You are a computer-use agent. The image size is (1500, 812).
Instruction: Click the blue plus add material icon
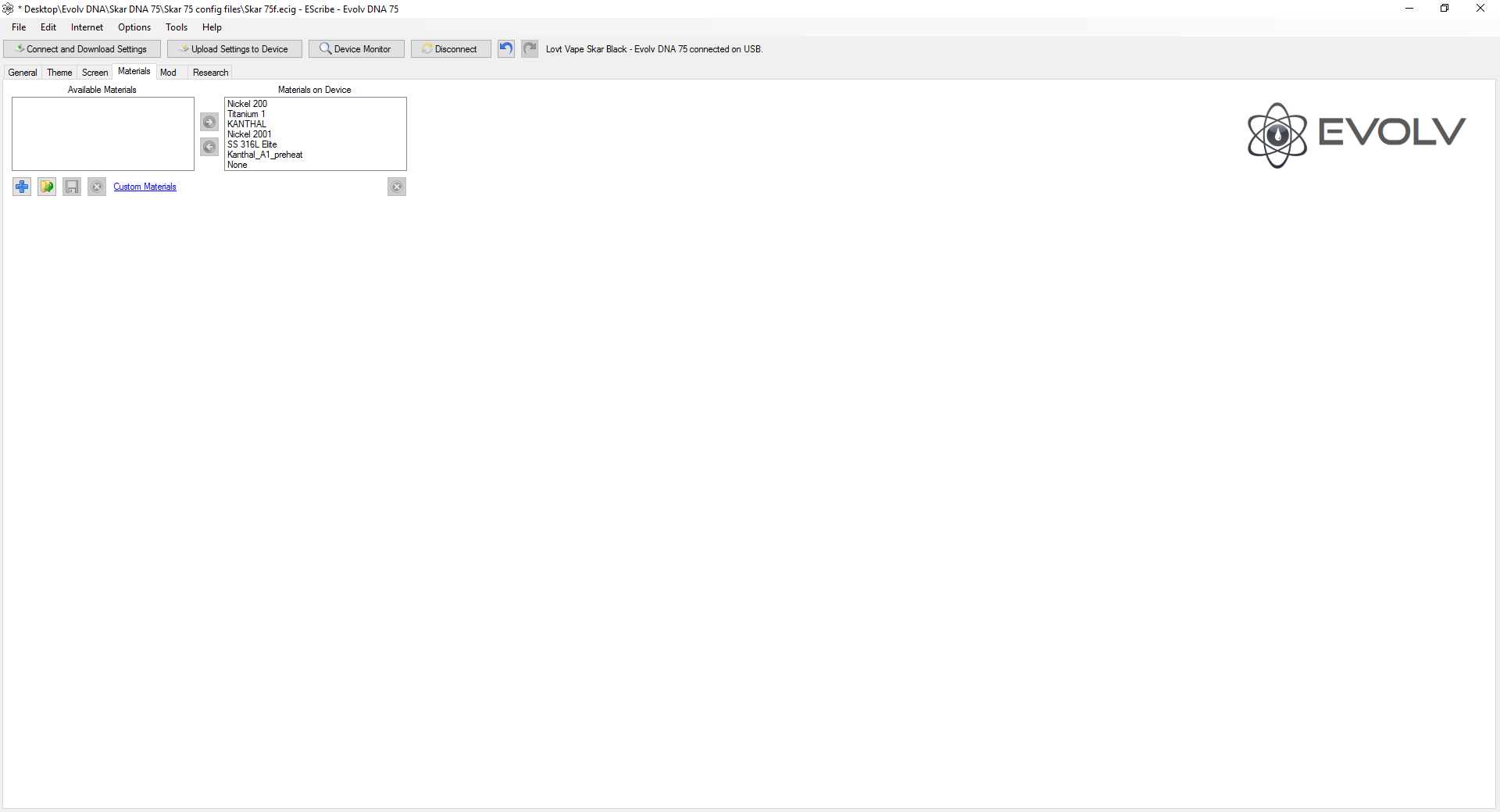(22, 187)
